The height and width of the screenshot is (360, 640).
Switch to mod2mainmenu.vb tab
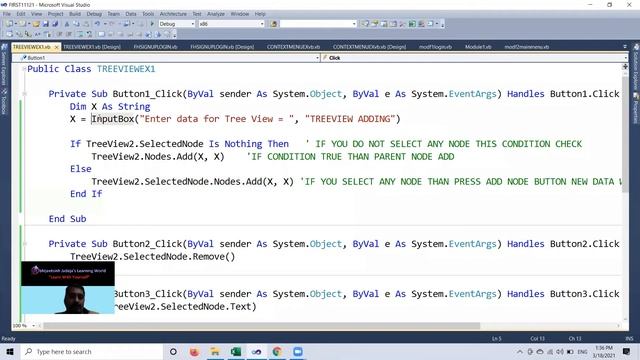(527, 47)
